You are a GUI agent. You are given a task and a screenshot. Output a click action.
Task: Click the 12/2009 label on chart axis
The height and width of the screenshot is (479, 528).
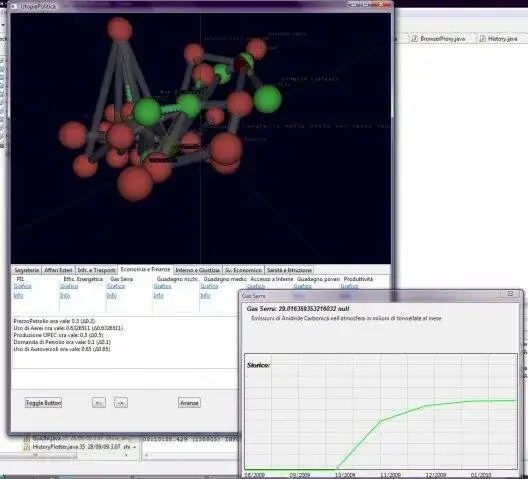tap(436, 475)
